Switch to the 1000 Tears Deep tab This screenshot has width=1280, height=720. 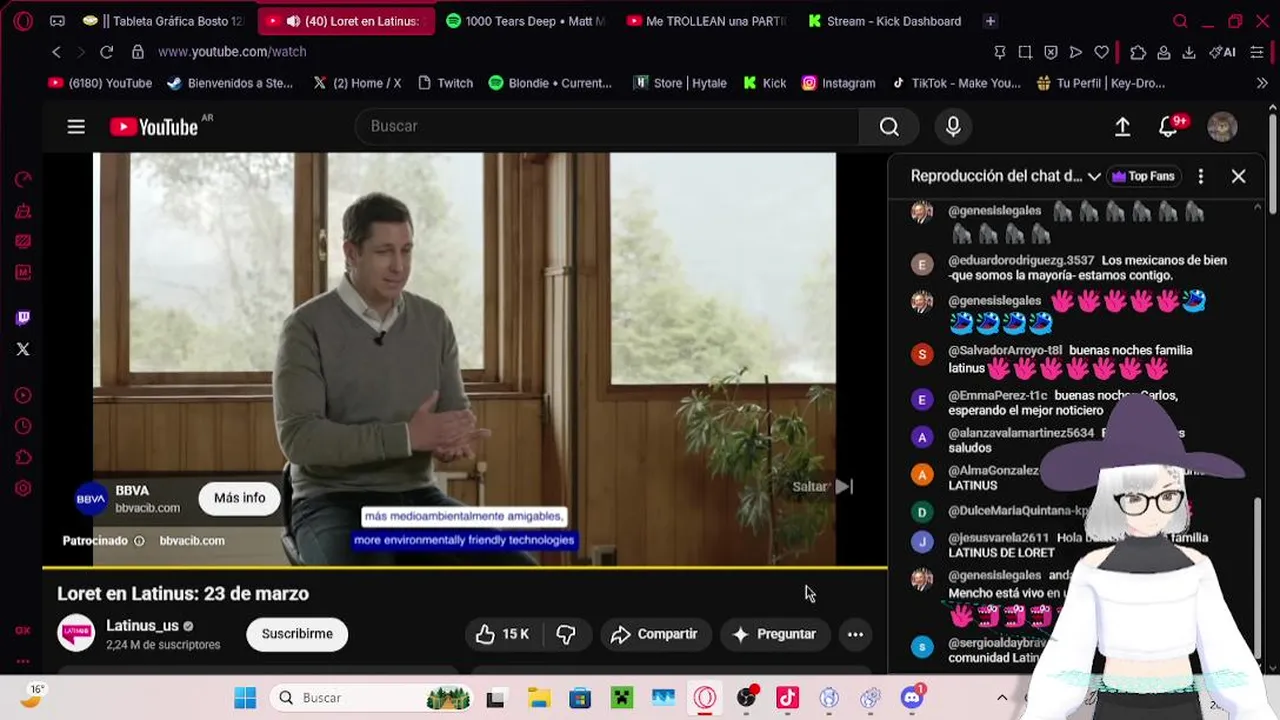(525, 21)
